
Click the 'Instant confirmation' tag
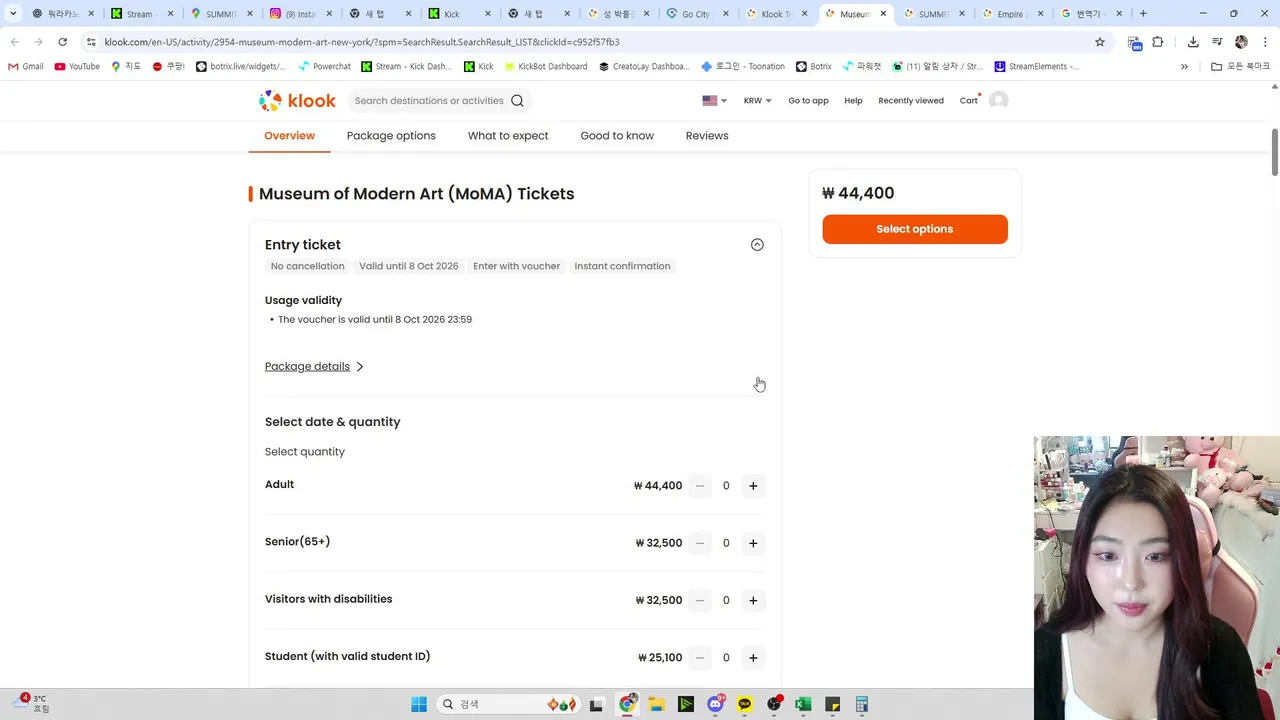click(622, 266)
